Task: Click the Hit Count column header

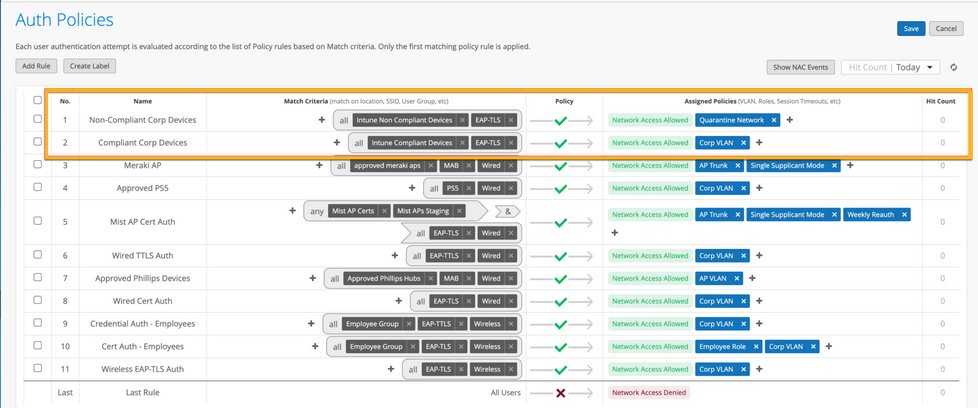Action: click(940, 101)
